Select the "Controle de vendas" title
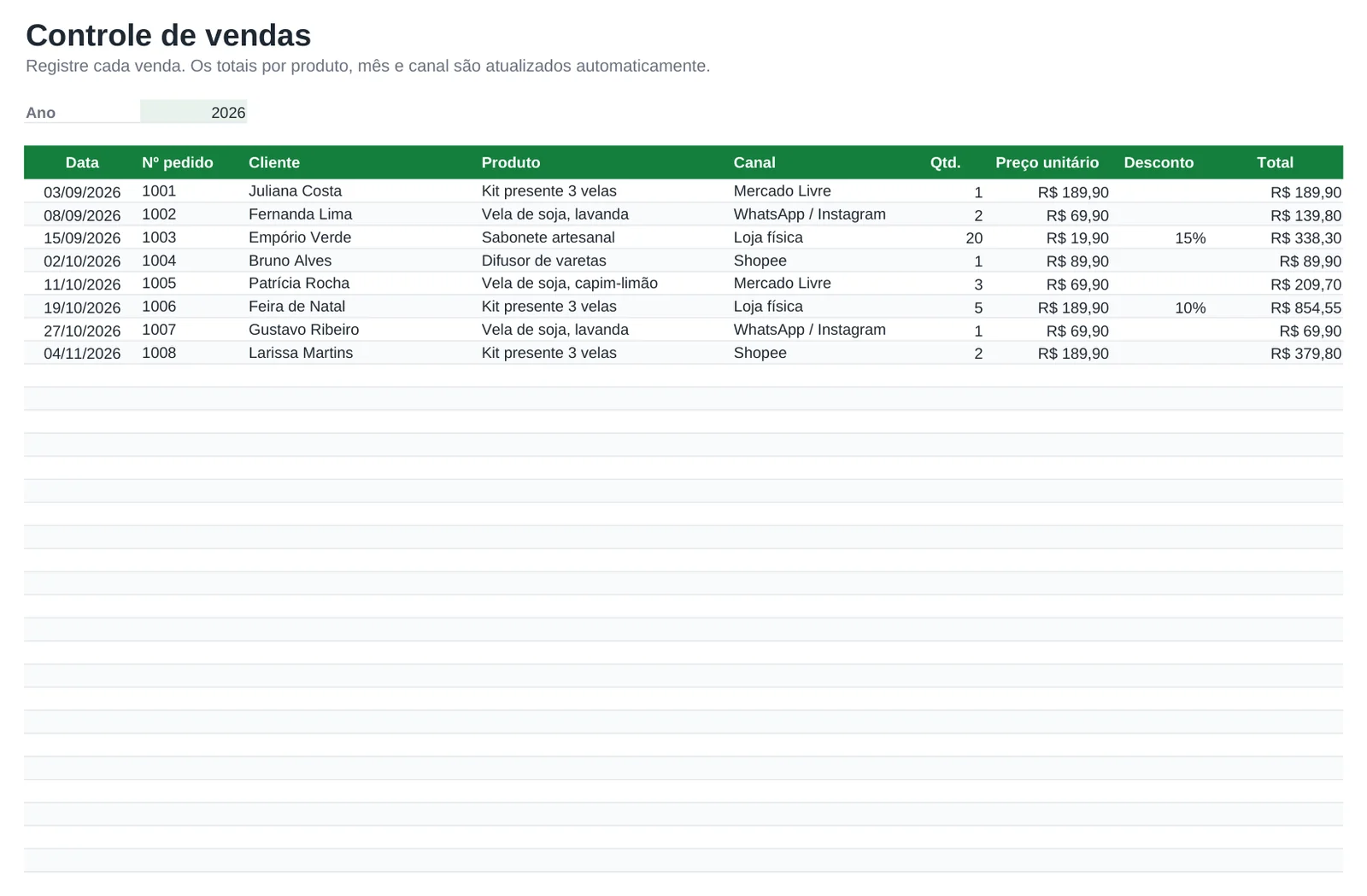1367x896 pixels. (x=168, y=35)
